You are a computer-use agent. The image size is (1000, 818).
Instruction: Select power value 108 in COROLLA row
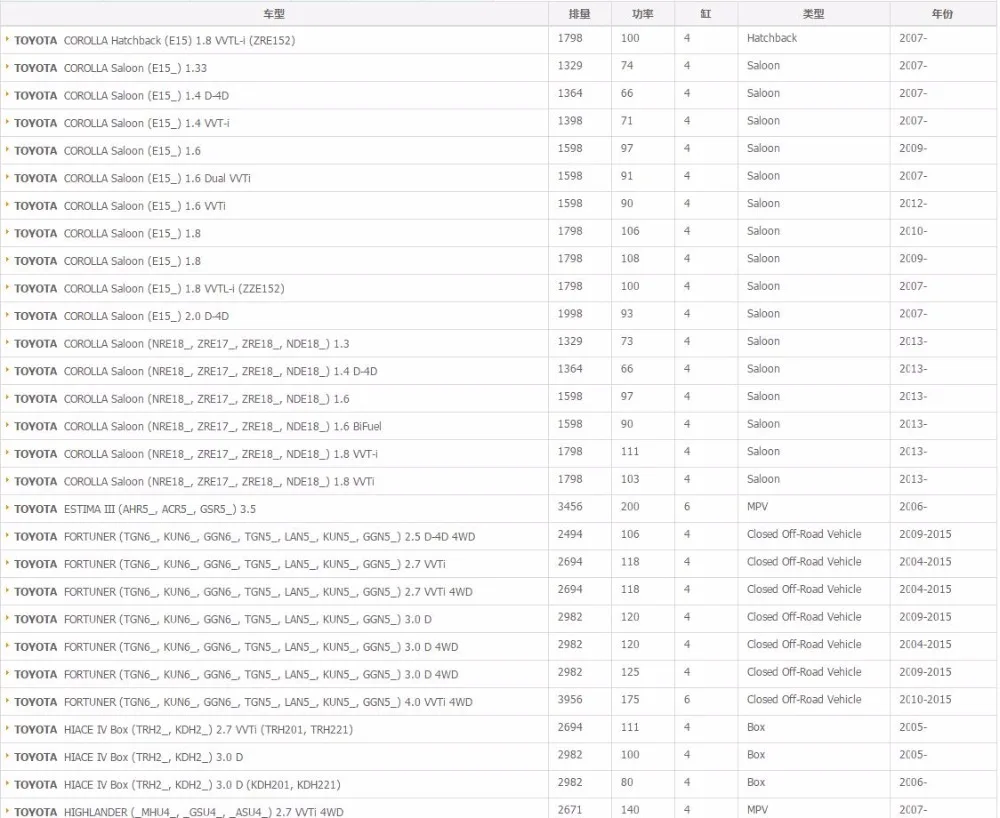pos(630,259)
